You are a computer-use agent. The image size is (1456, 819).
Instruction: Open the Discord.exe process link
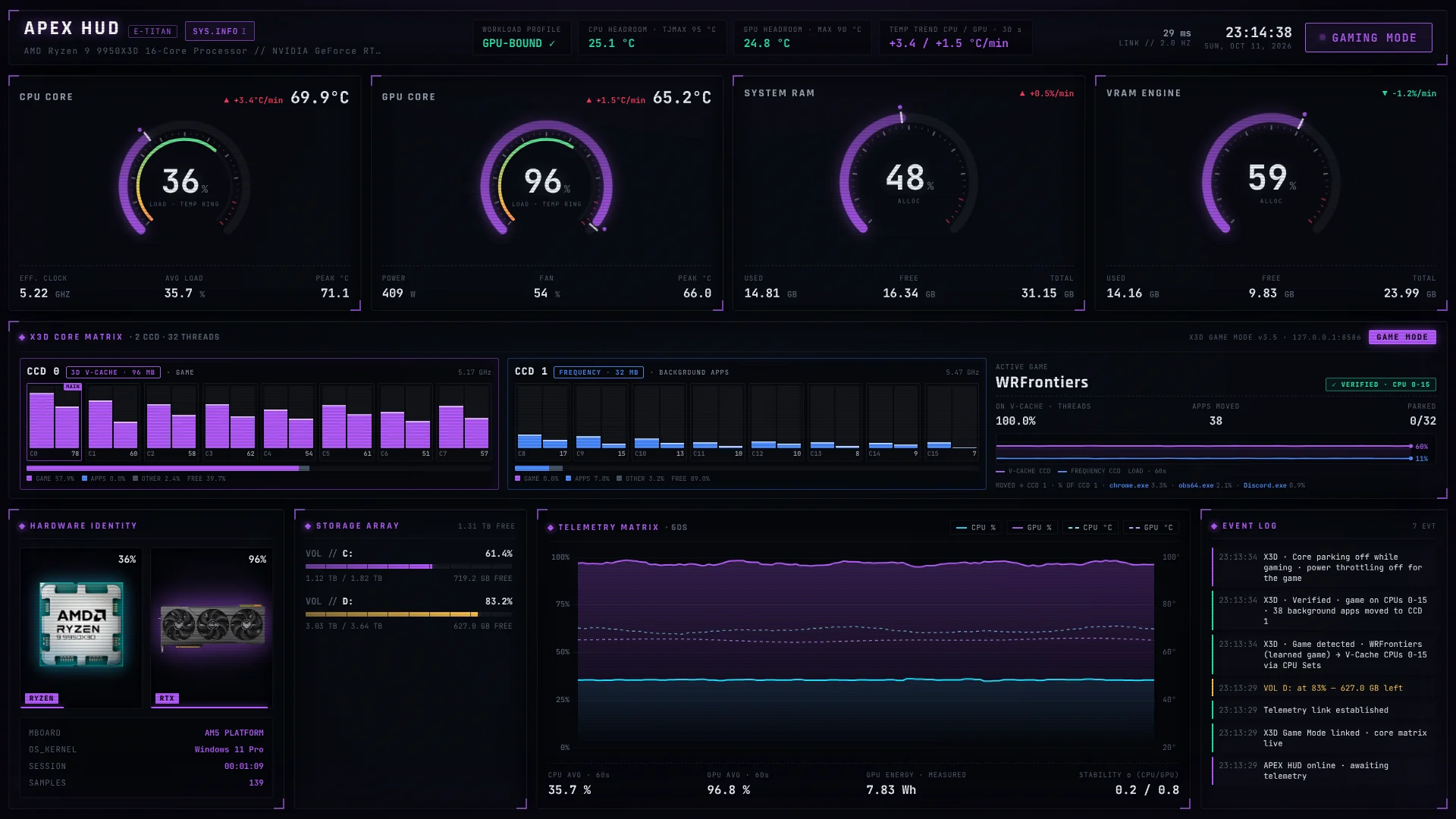pyautogui.click(x=1265, y=486)
